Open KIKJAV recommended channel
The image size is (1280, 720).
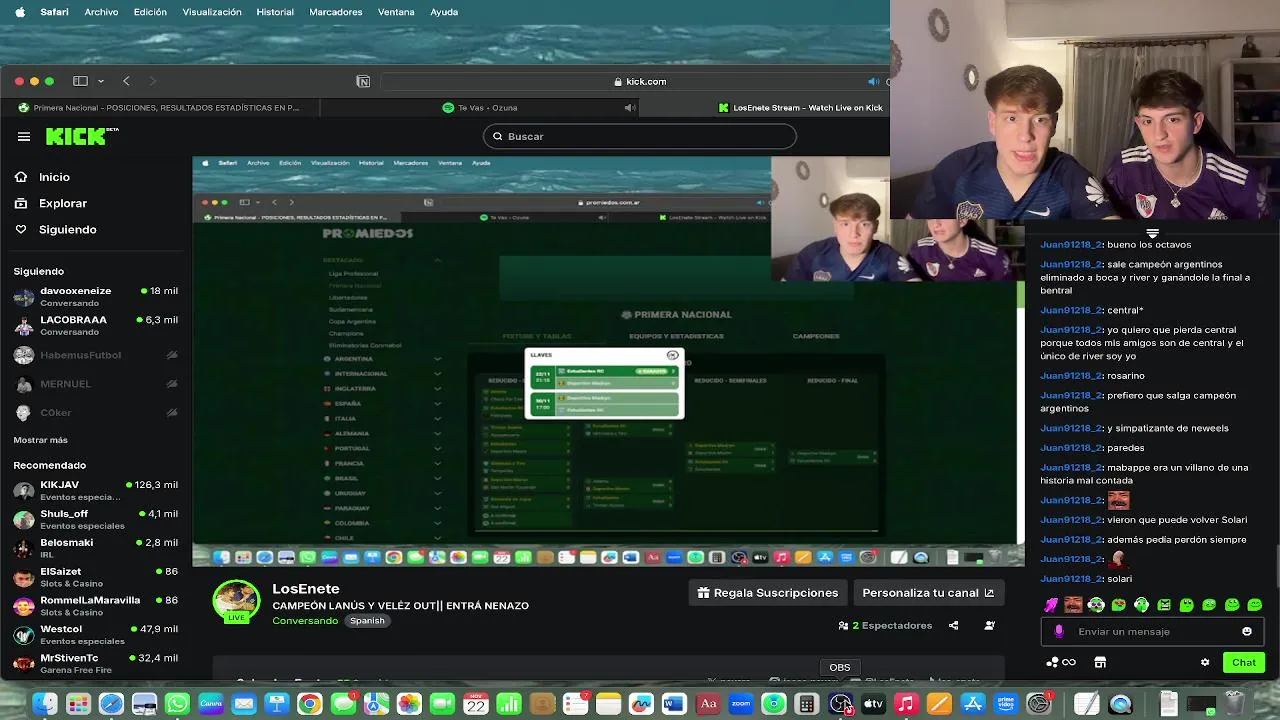(x=96, y=490)
